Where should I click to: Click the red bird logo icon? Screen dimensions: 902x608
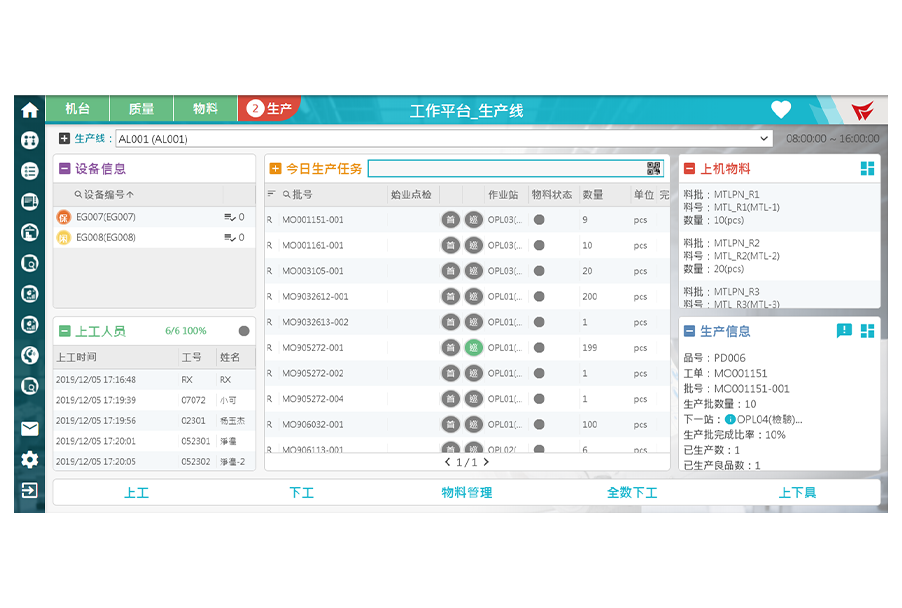click(862, 110)
